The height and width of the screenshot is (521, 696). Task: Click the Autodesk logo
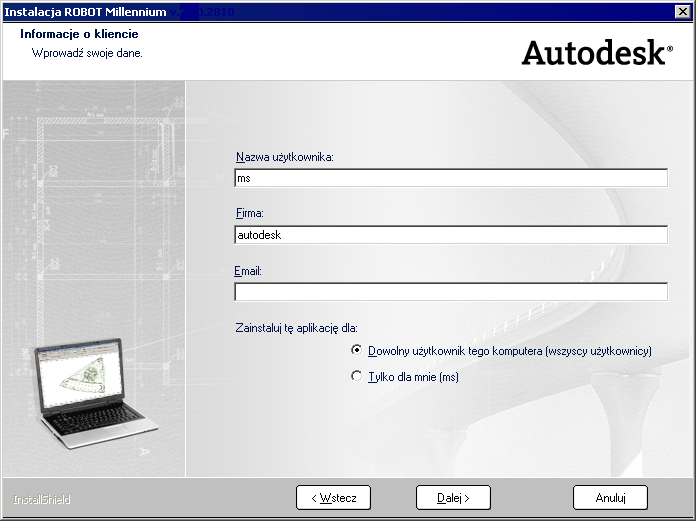(x=597, y=53)
